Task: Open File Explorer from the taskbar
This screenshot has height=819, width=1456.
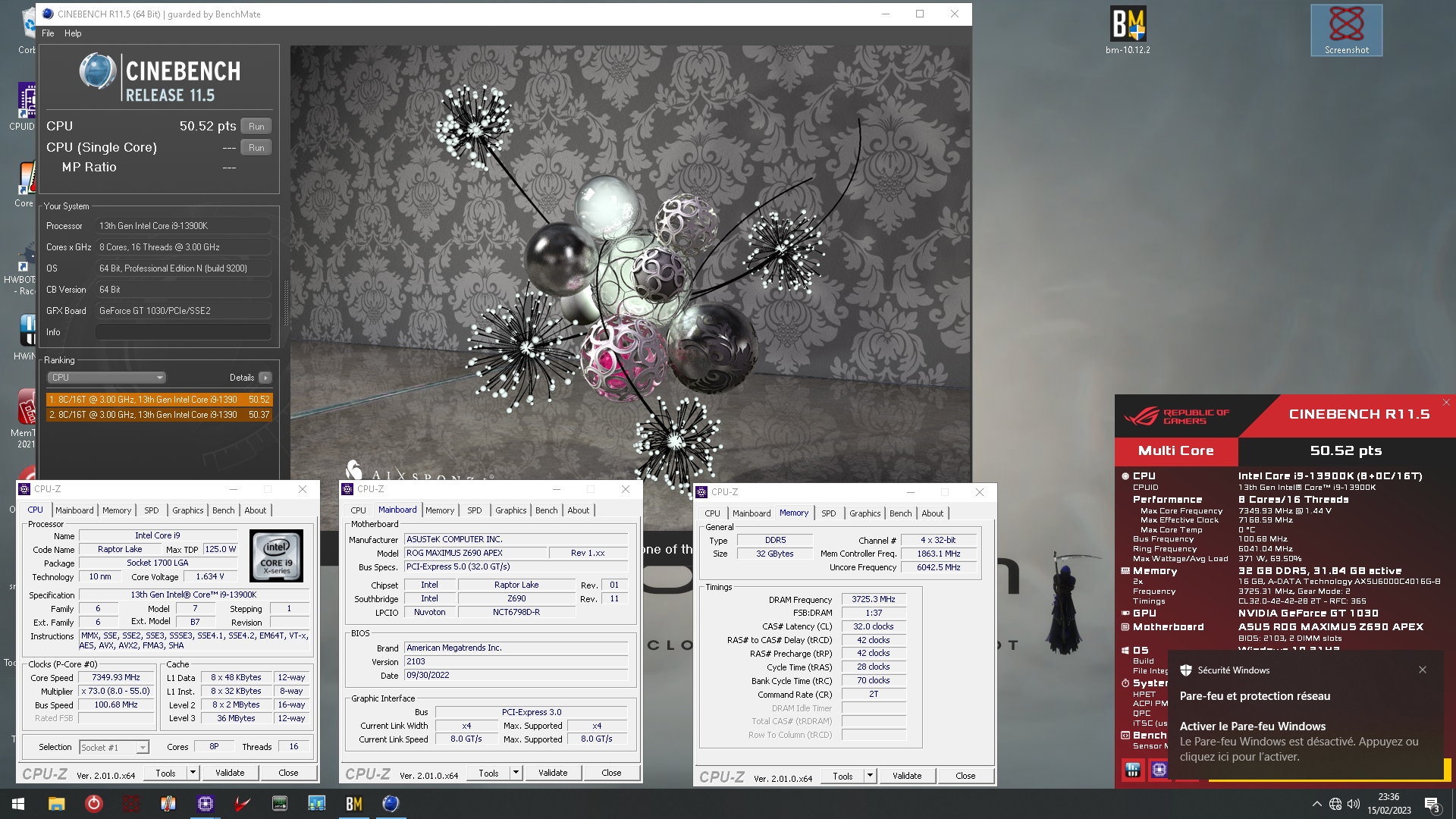Action: (x=56, y=804)
